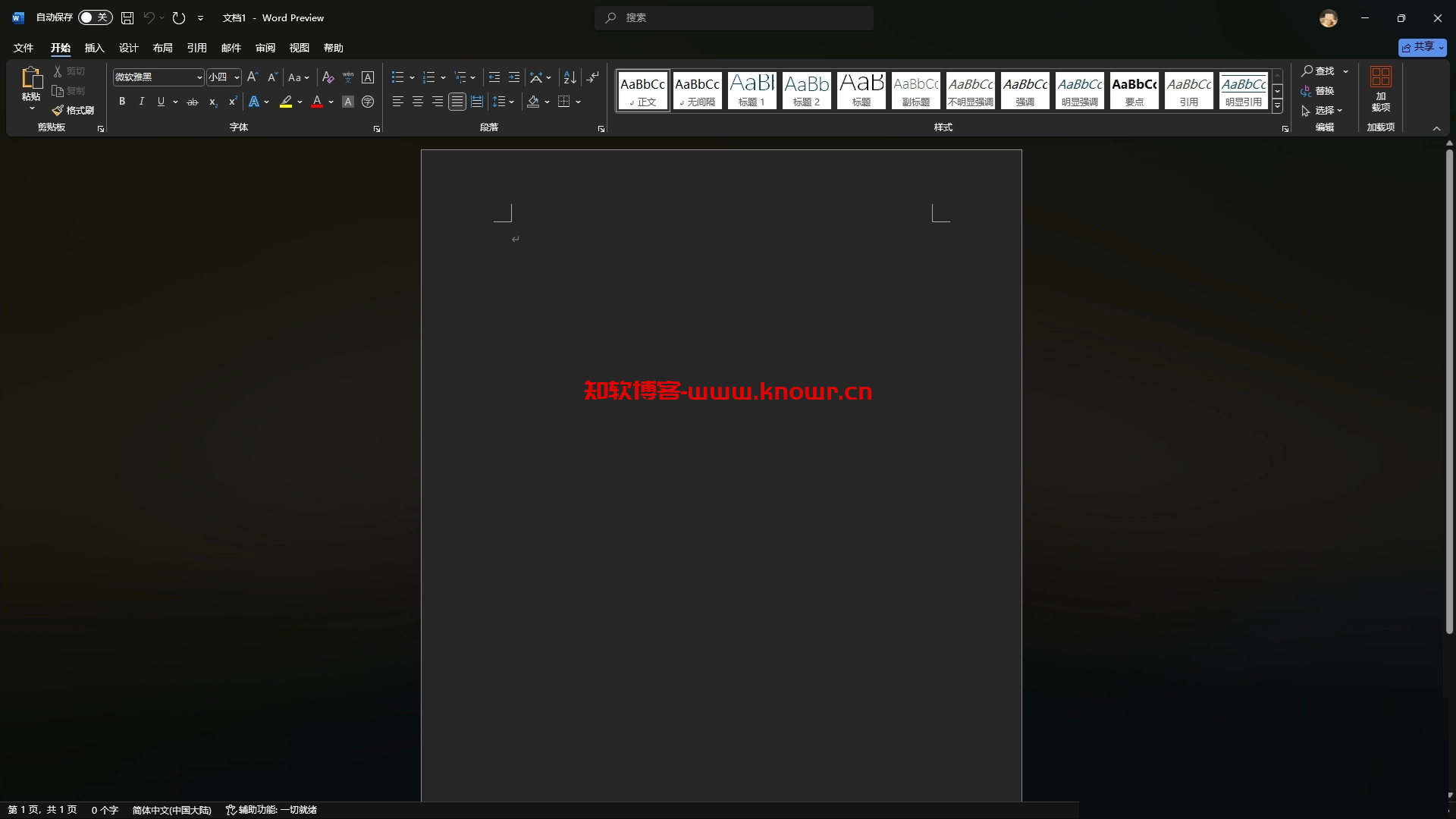Click the paragraph shading color icon
This screenshot has height=819, width=1456.
point(533,102)
